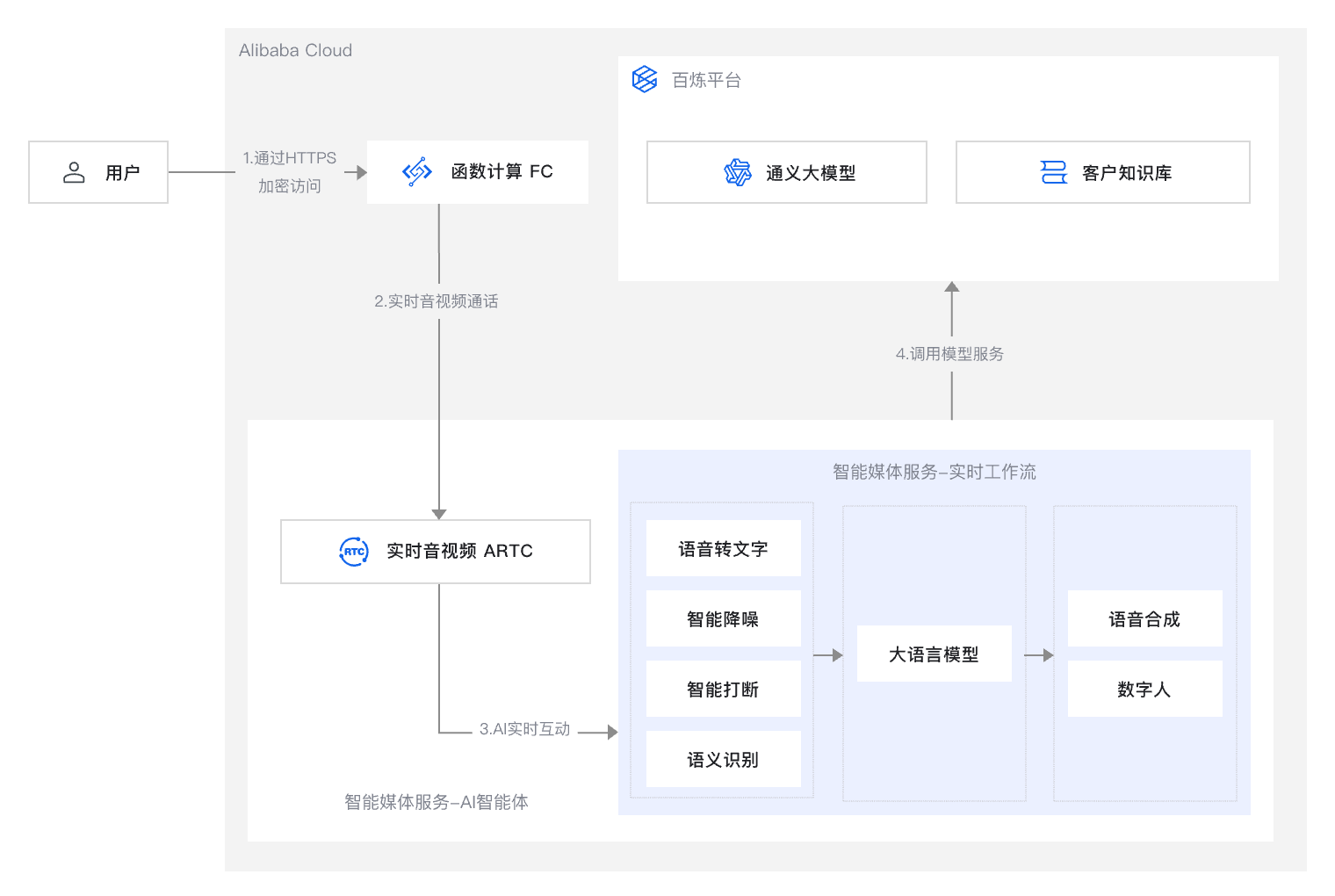Select the 通义大模型 label
This screenshot has width=1335, height=896.
(811, 173)
